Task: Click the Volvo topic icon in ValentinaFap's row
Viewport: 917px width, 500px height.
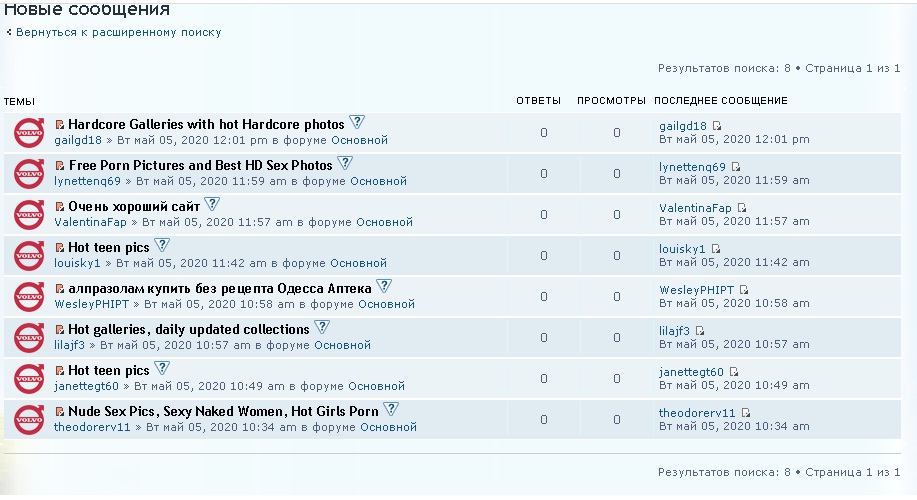Action: point(28,214)
